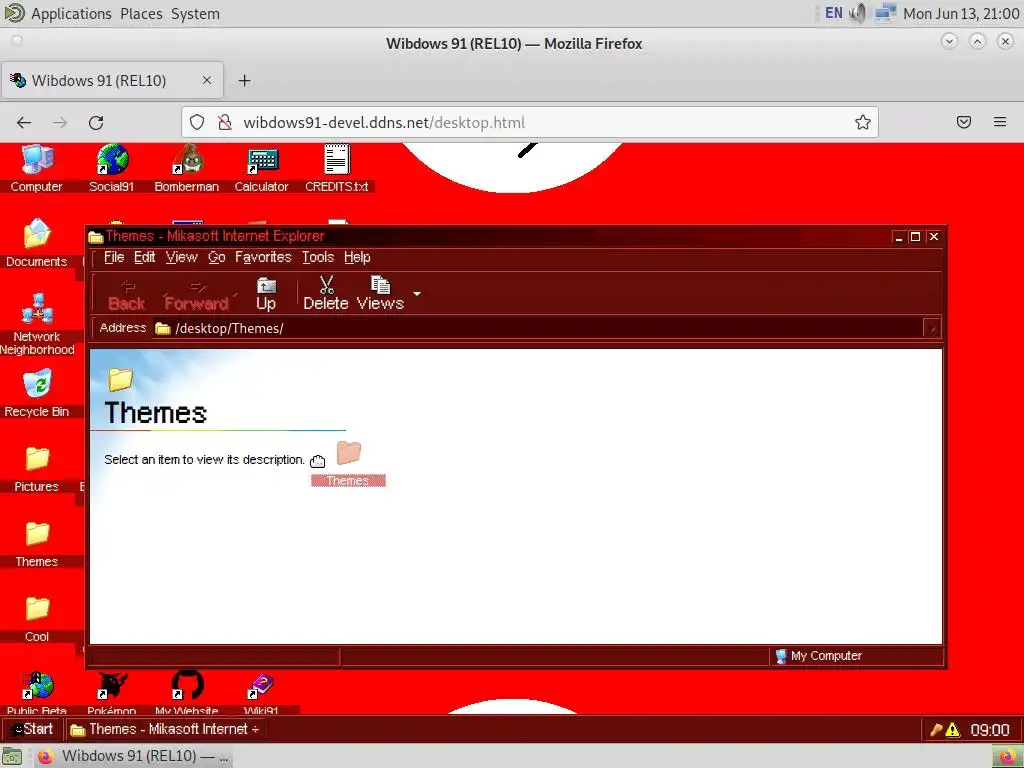
Task: Click the Back toolbar button in Explorer
Action: [127, 295]
